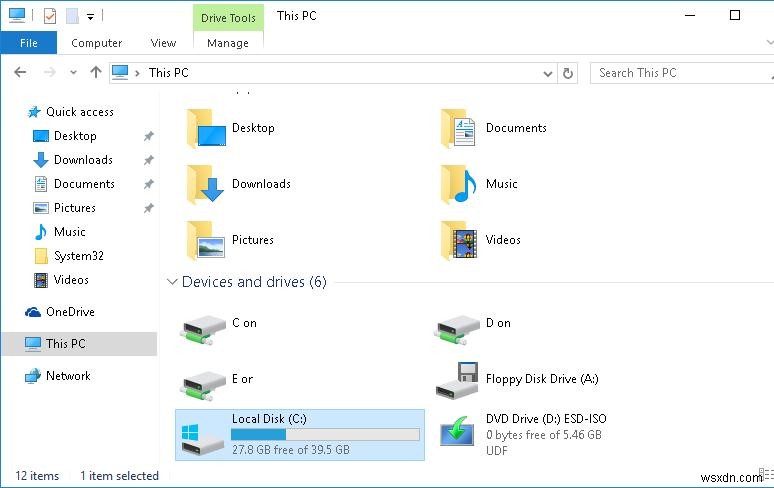The width and height of the screenshot is (774, 488).
Task: Select the Downloads folder icon in main pane
Action: [x=205, y=184]
